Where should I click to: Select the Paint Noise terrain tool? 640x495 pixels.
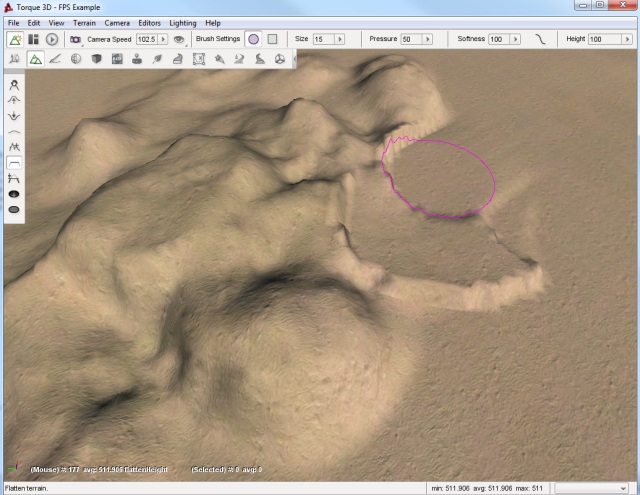click(x=15, y=147)
